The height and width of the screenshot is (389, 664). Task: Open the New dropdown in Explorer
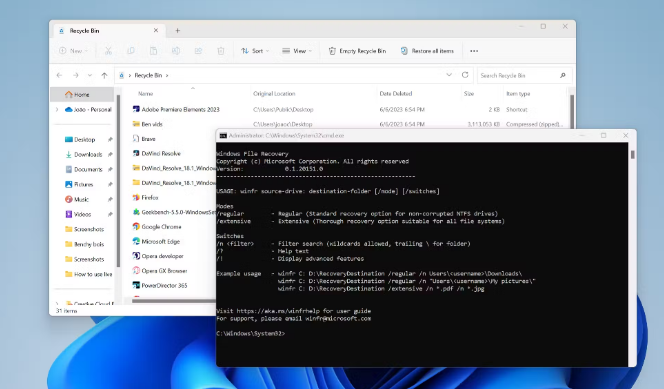click(74, 51)
